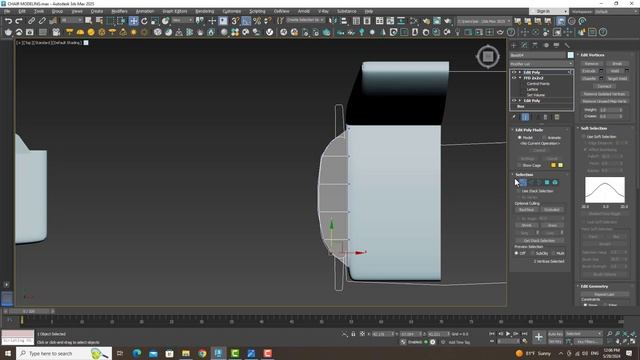640x360 pixels.
Task: Open the Modifier List dropdown
Action: pyautogui.click(x=541, y=64)
